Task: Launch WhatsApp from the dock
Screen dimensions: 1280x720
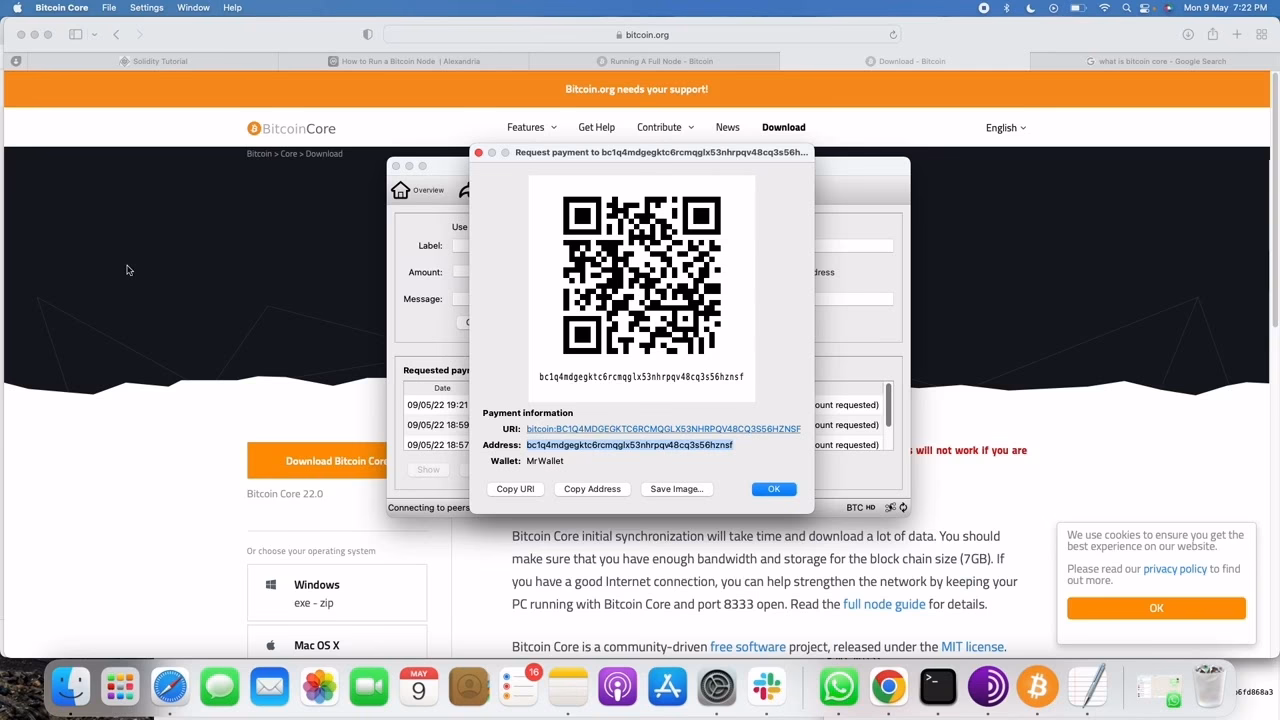Action: pos(838,688)
